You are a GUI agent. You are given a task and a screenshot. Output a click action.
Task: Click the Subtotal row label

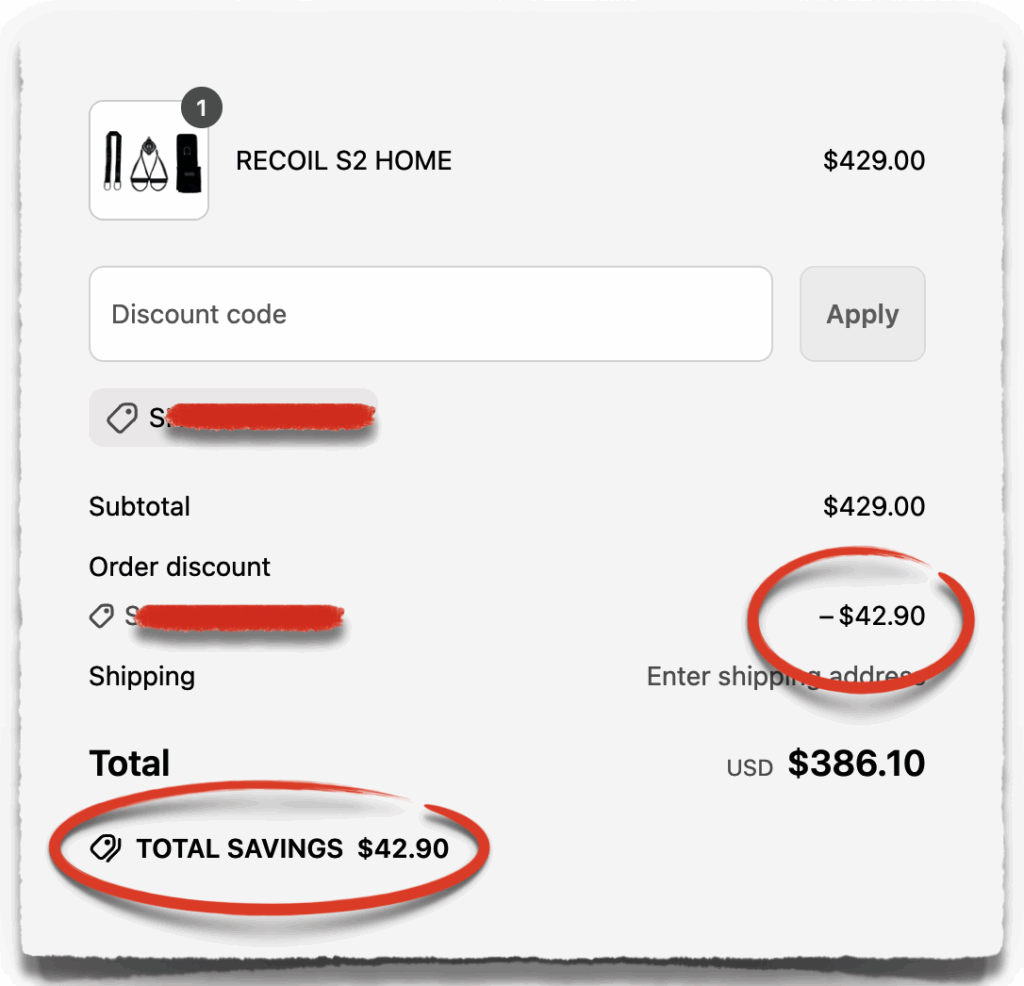point(140,507)
